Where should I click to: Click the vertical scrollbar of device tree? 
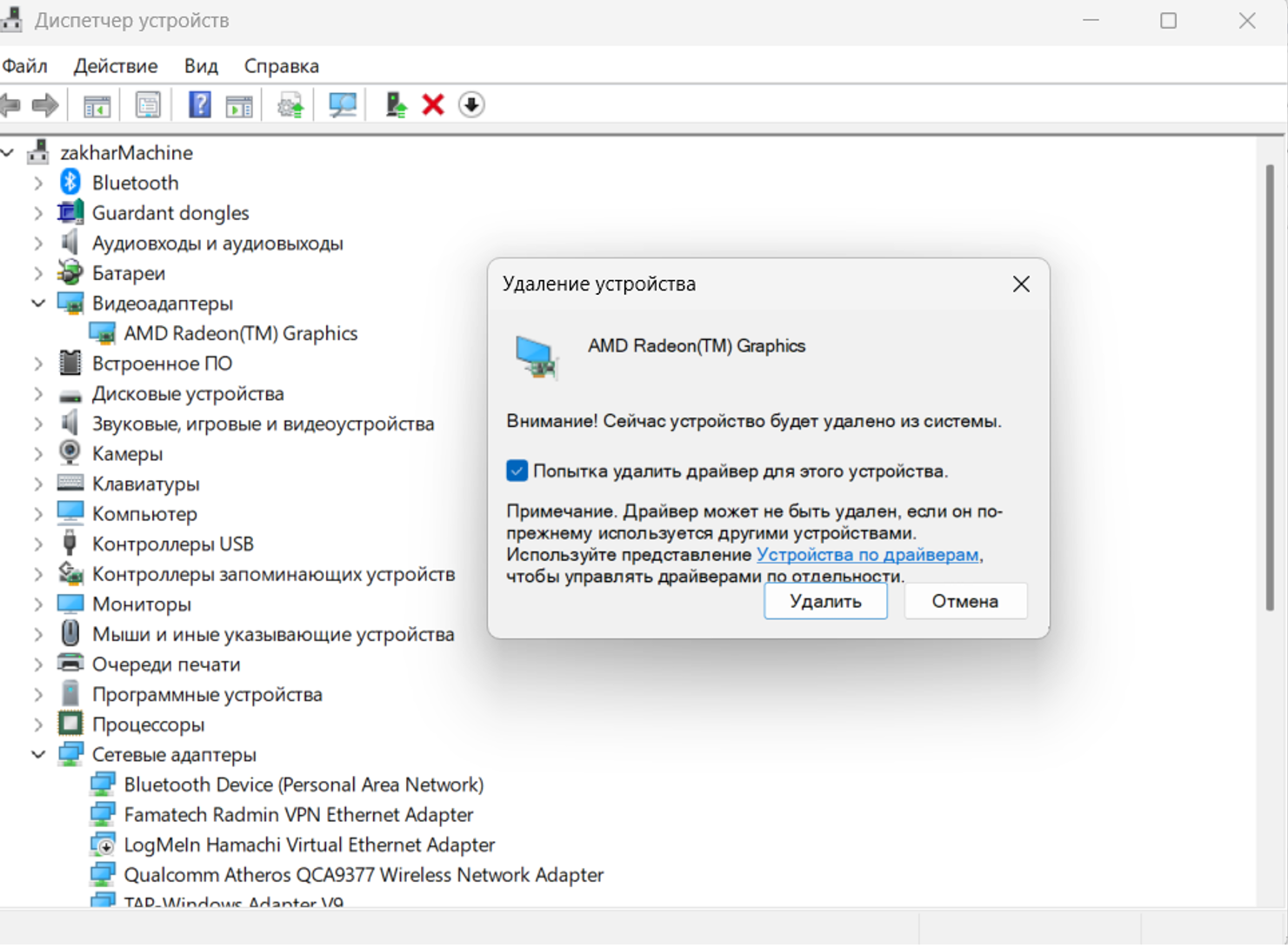(x=1270, y=391)
